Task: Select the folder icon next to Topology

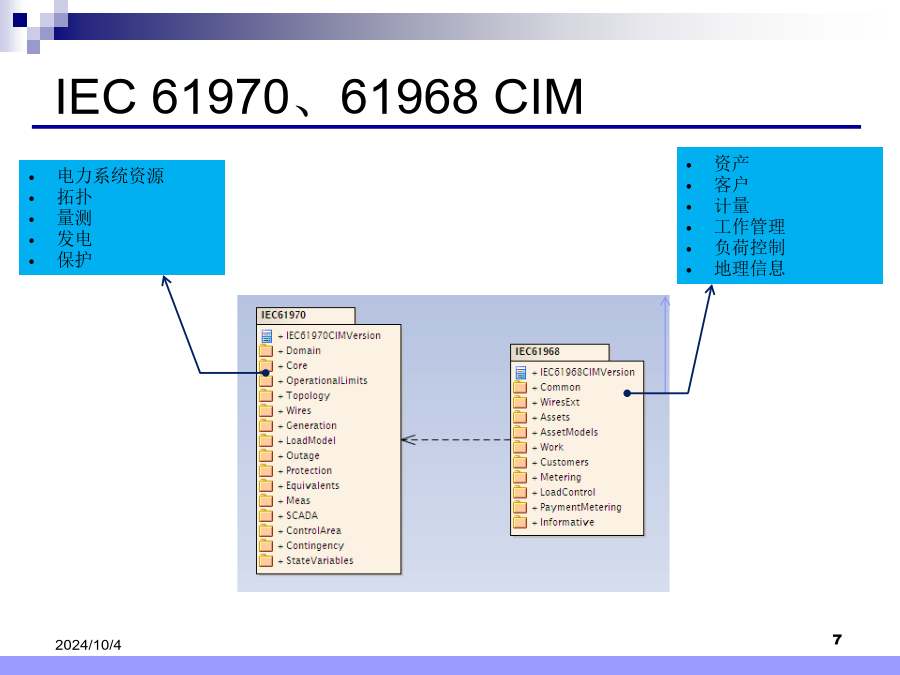Action: (x=266, y=396)
